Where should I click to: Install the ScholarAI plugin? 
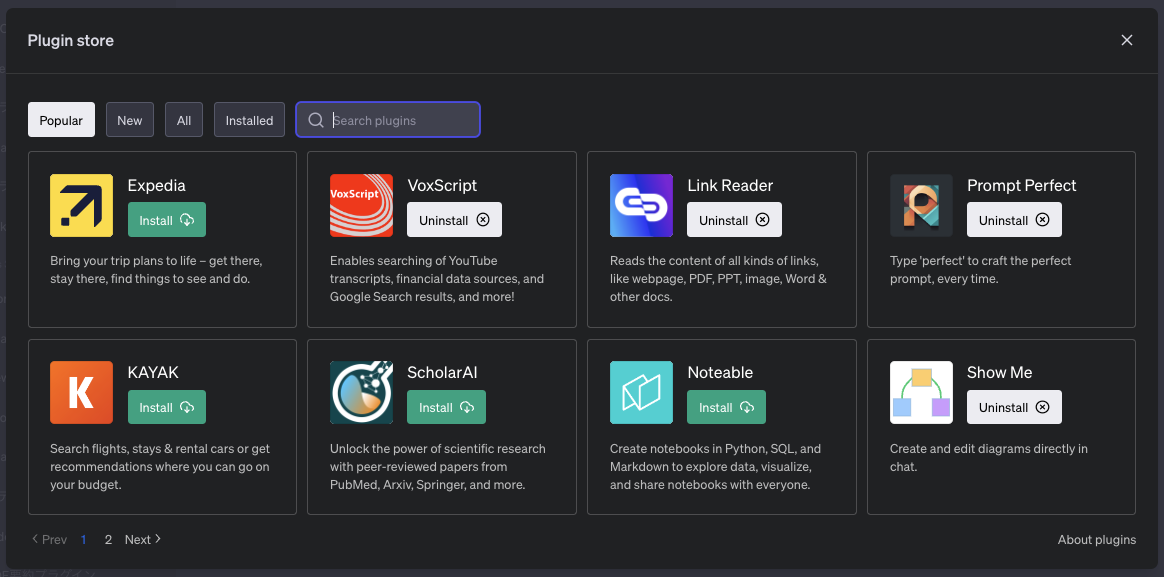point(446,407)
